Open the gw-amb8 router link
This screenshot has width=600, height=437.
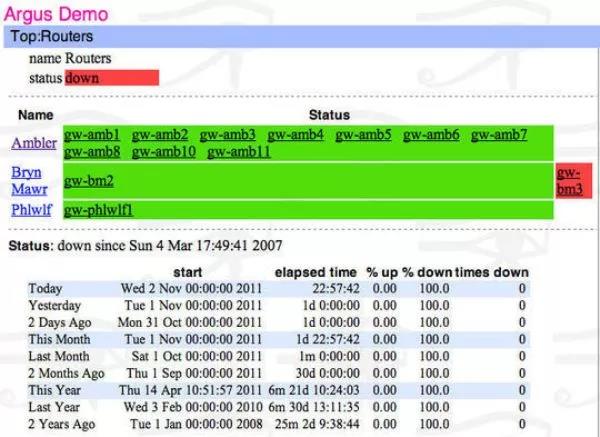coord(92,152)
